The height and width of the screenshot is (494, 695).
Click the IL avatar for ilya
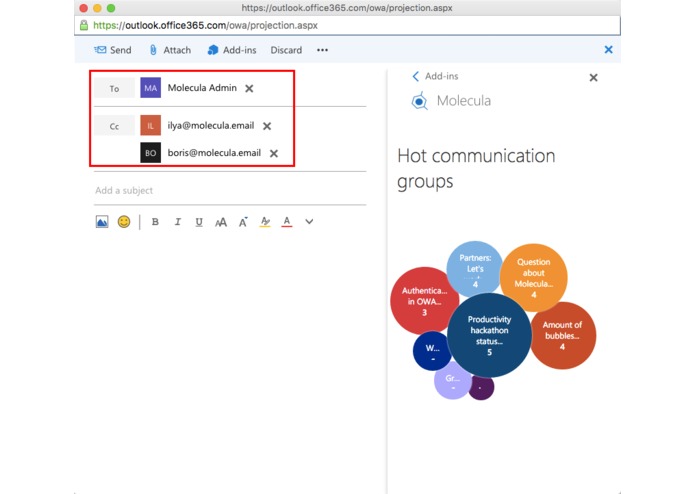coord(151,125)
